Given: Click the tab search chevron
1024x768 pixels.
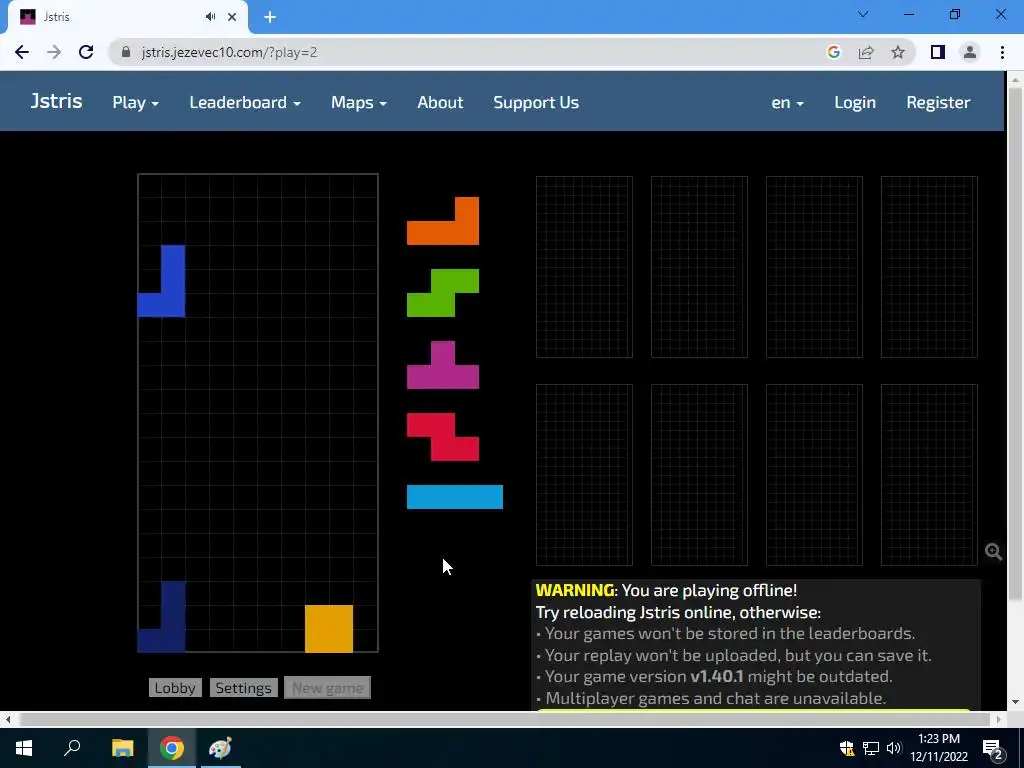Looking at the screenshot, I should 863,14.
